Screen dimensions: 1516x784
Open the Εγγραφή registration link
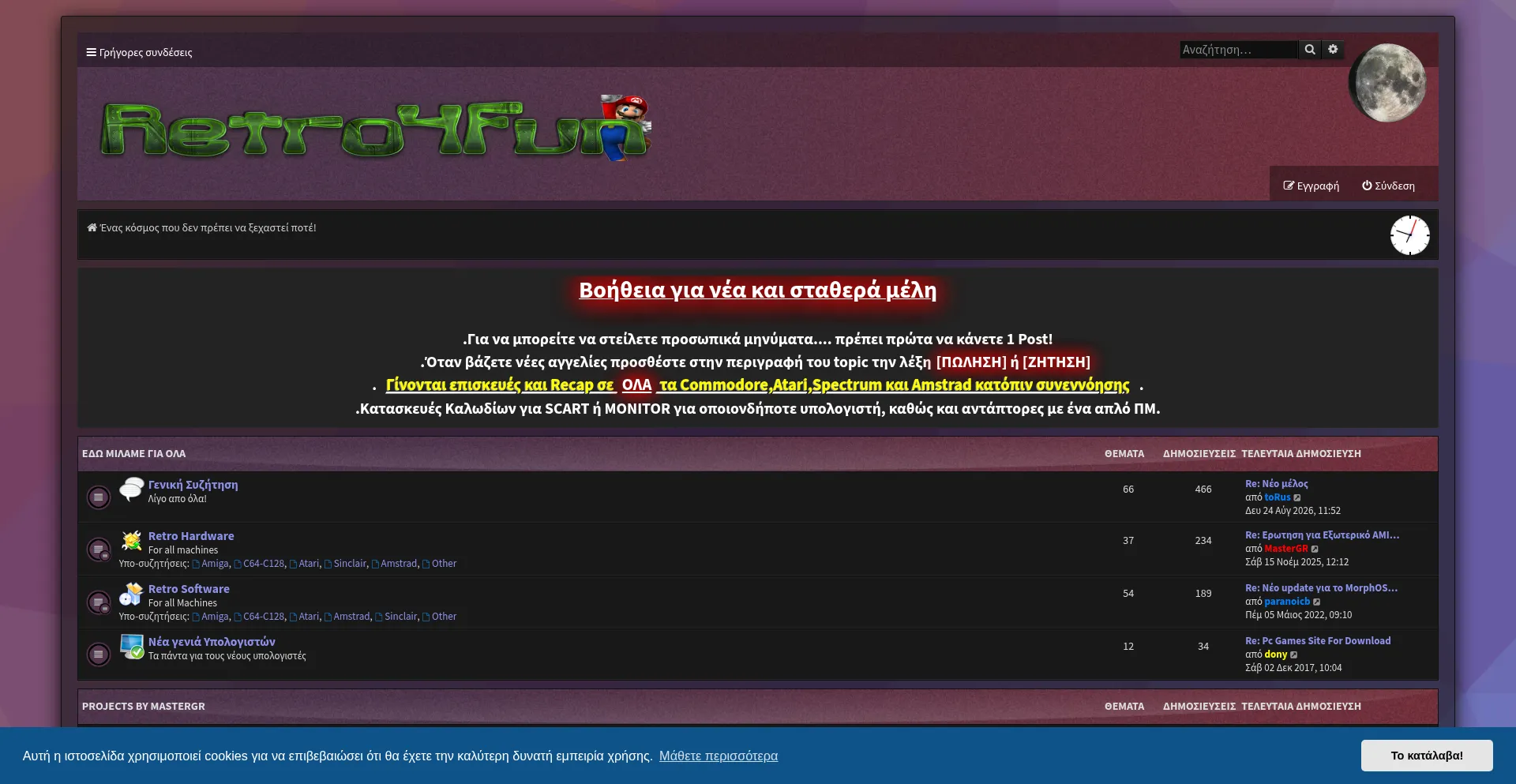1311,186
